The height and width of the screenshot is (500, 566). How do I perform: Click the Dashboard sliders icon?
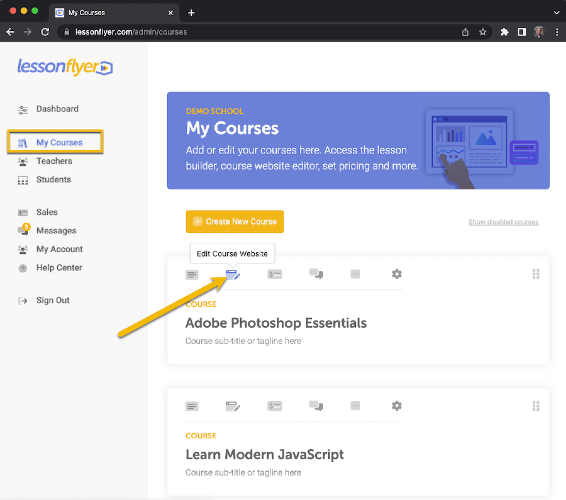23,110
